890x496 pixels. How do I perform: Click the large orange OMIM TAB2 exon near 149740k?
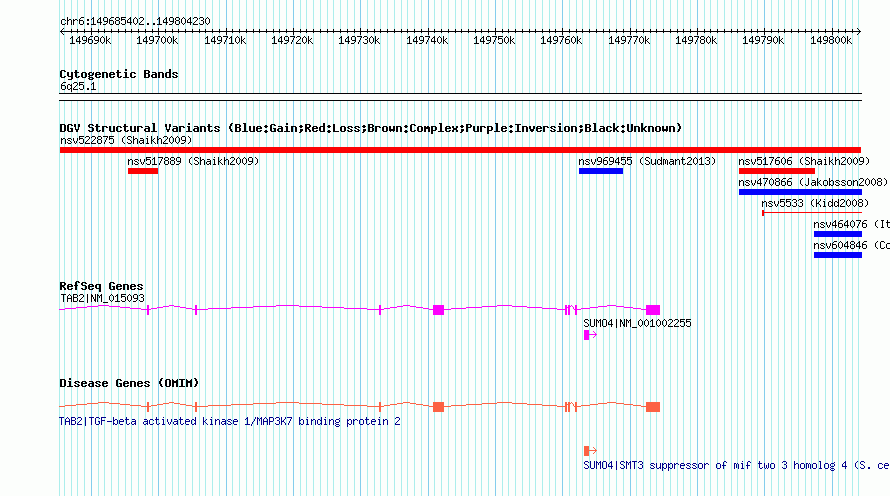point(438,407)
